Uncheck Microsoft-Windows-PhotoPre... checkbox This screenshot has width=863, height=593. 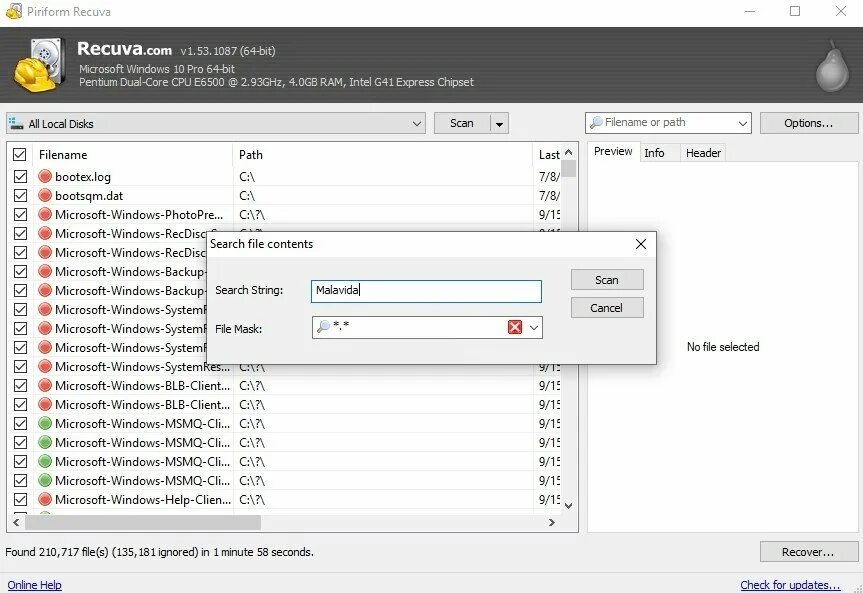click(x=20, y=214)
